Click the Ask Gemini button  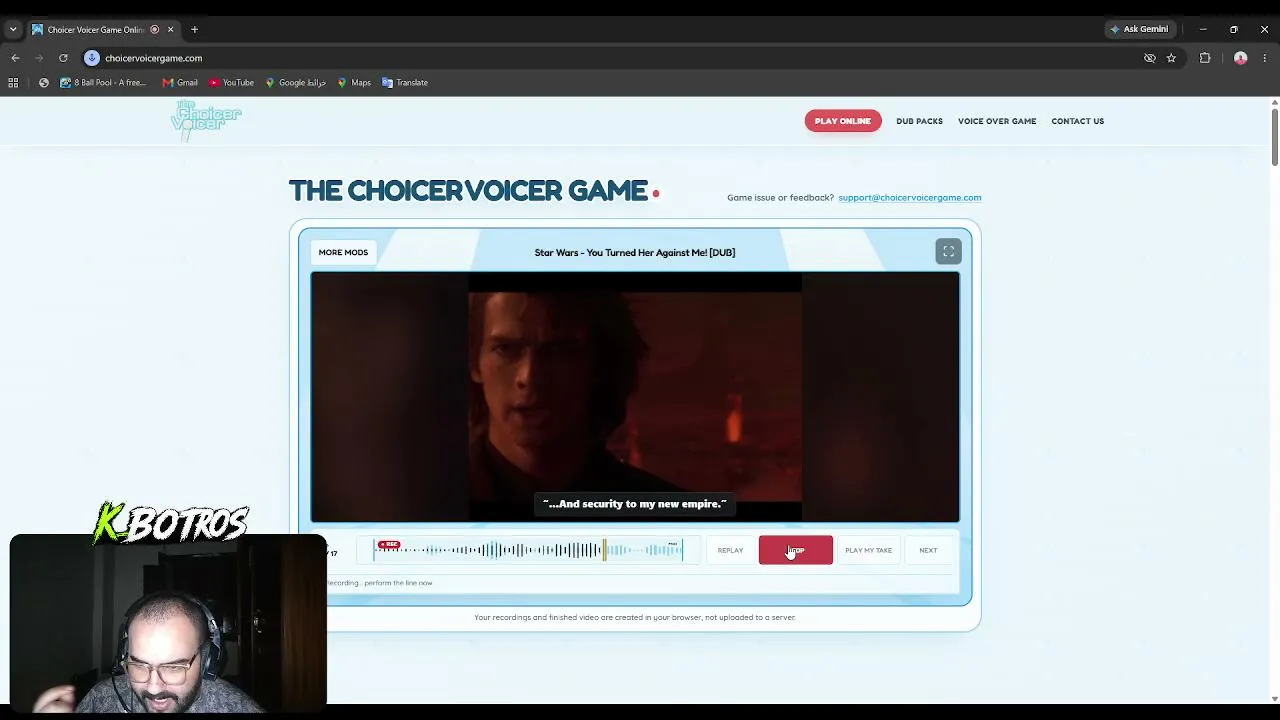pos(1139,30)
